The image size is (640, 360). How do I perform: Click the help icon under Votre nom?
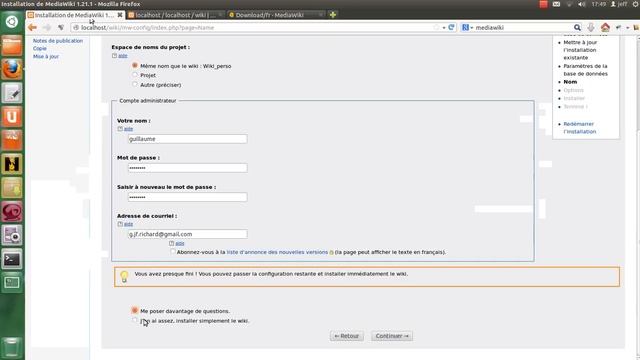pyautogui.click(x=120, y=129)
